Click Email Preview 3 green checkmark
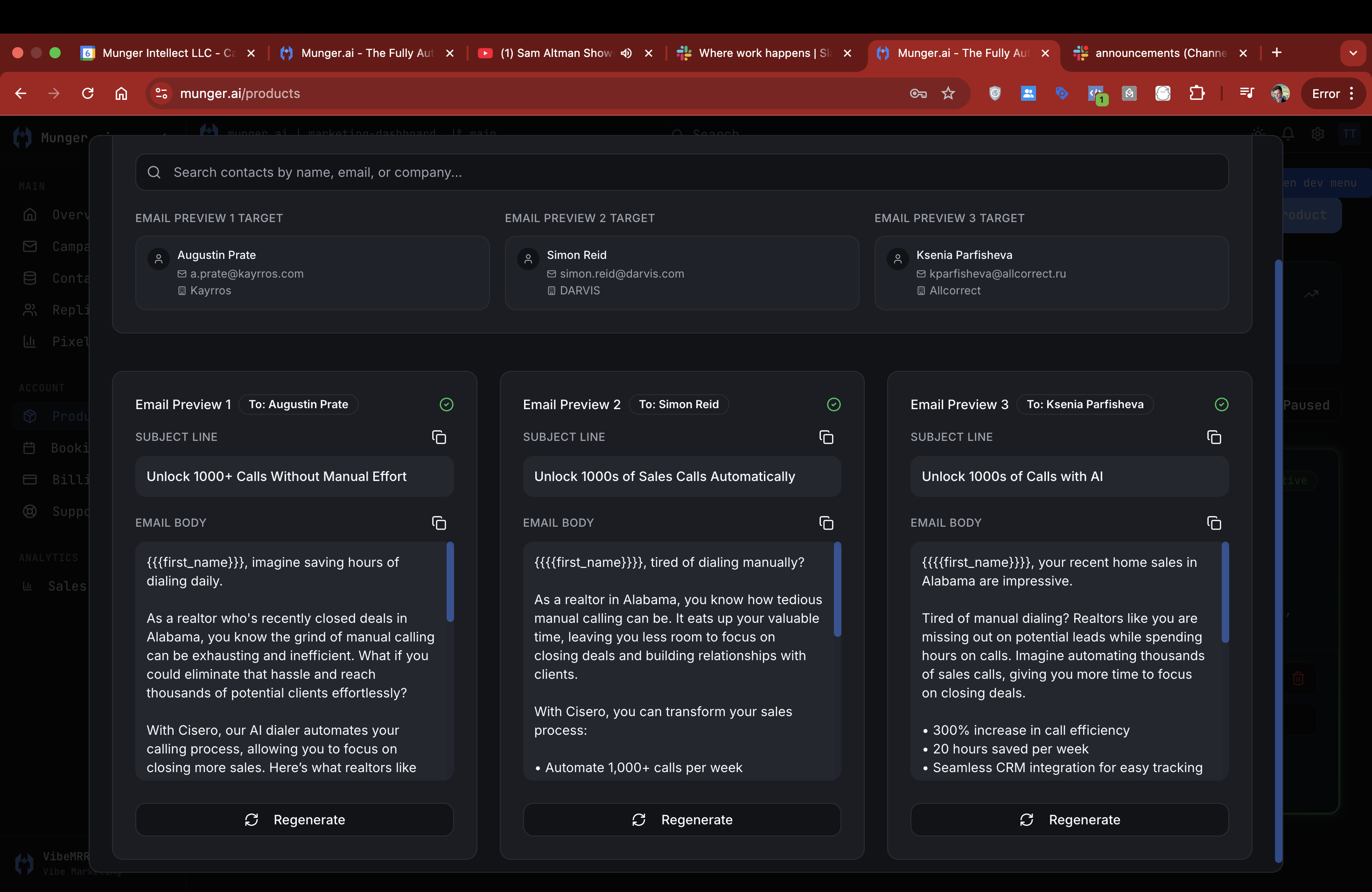Screen dimensions: 1372x892 (1221, 404)
